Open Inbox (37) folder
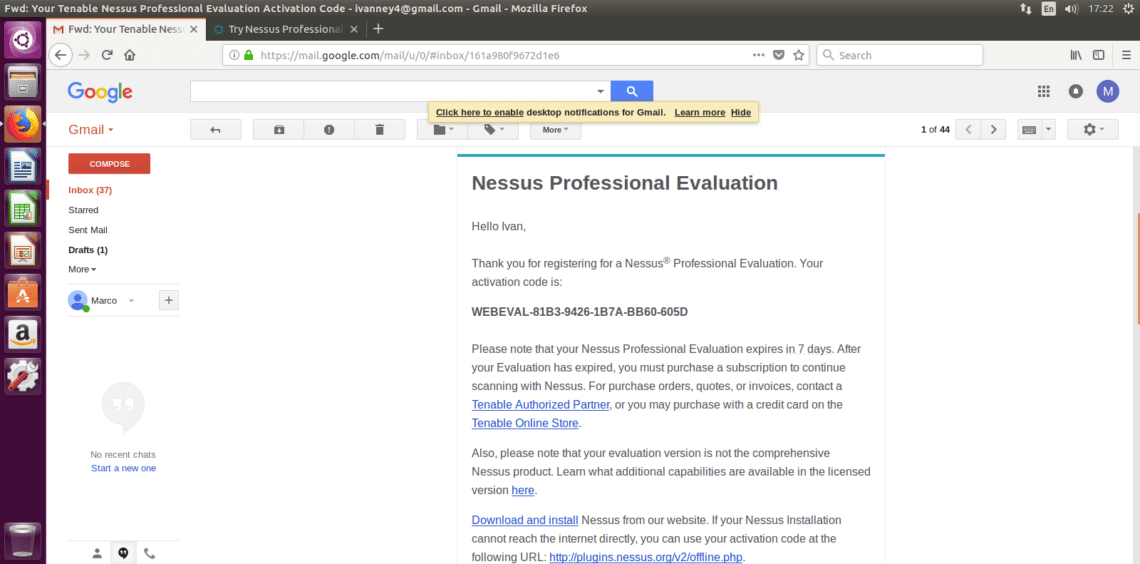The width and height of the screenshot is (1140, 564). (x=90, y=190)
